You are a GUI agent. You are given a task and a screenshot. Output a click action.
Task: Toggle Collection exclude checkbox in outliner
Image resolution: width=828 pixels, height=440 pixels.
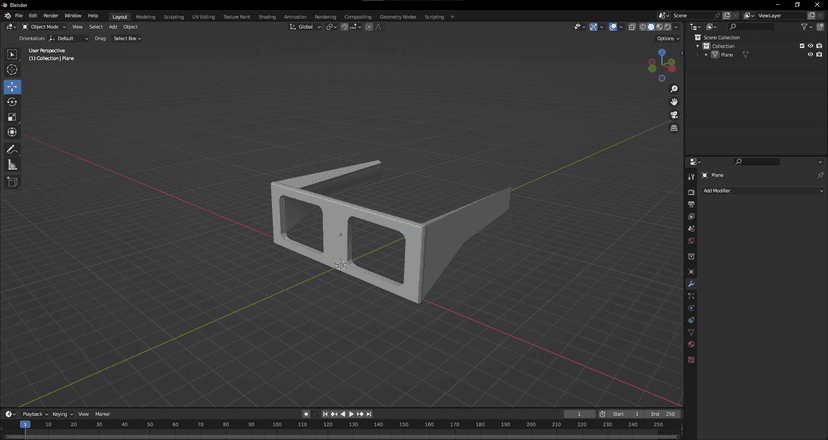(802, 46)
